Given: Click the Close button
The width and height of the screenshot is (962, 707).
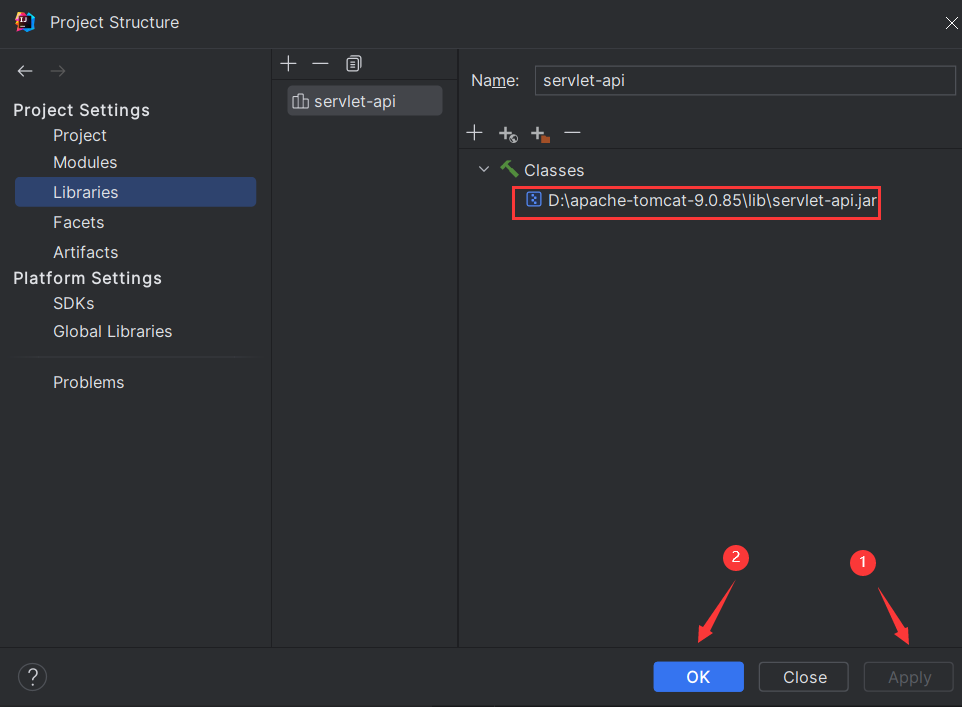Looking at the screenshot, I should coord(804,677).
